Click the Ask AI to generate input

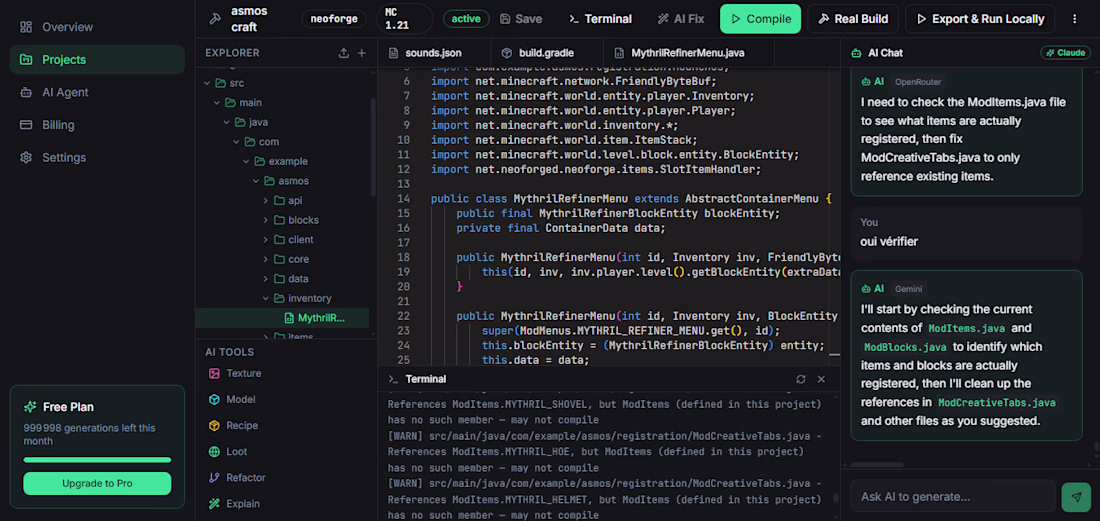click(953, 496)
